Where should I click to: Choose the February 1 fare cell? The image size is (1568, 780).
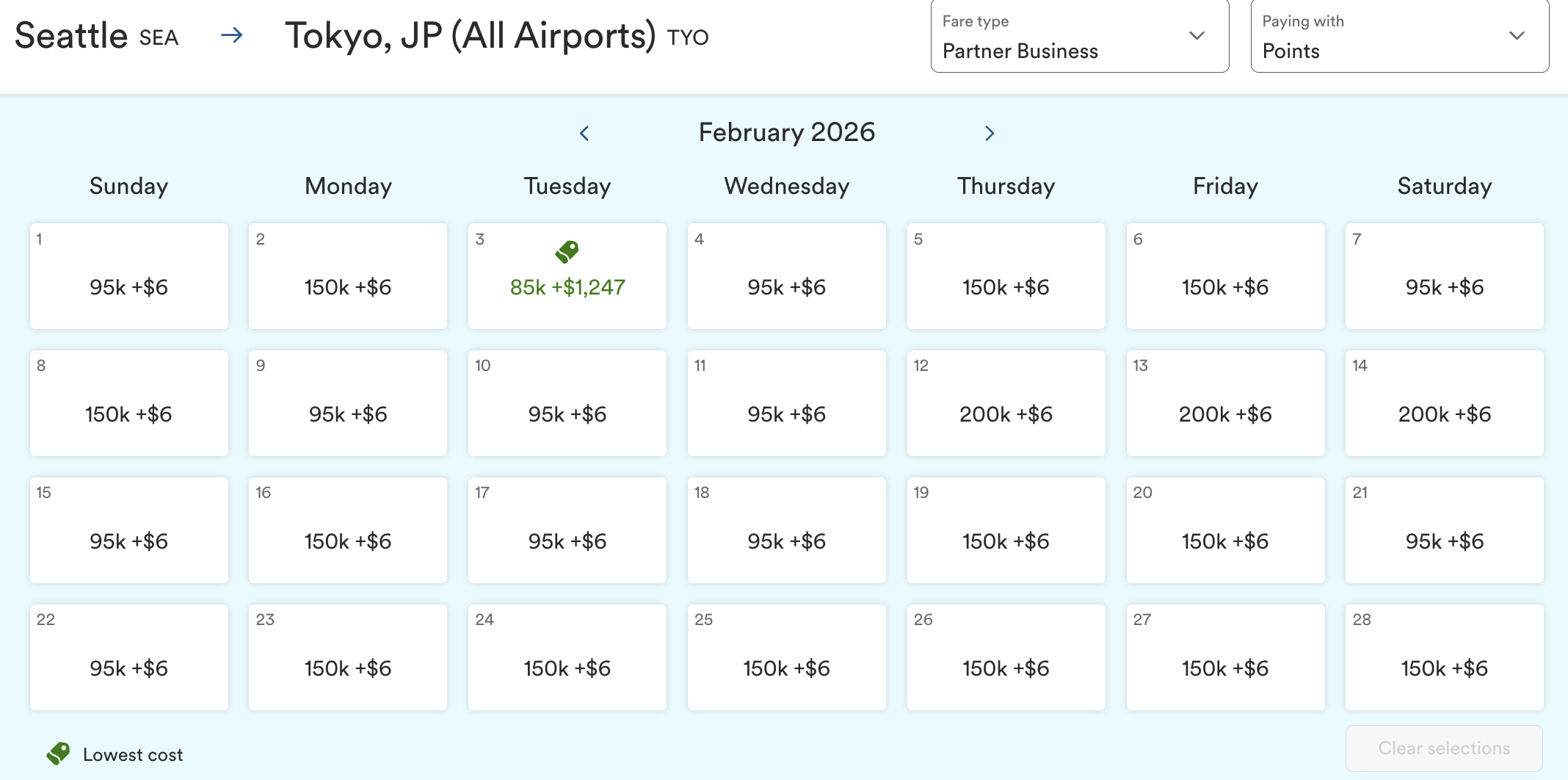128,276
